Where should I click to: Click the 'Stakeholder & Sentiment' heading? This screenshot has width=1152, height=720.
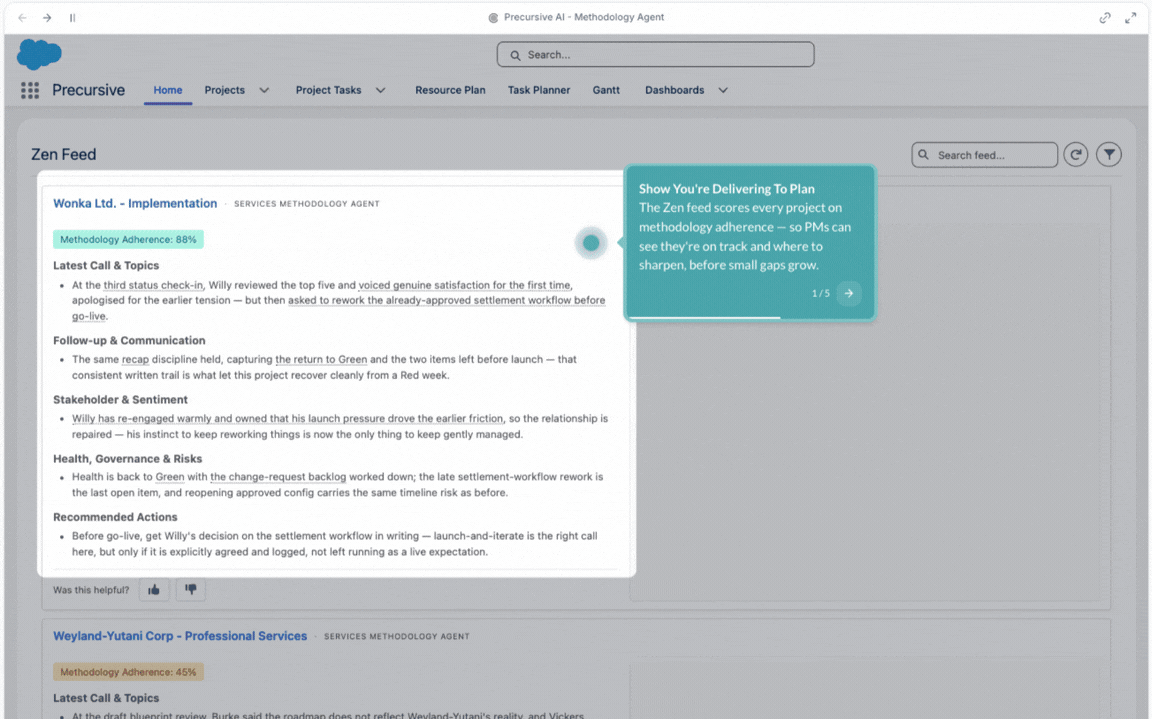point(120,400)
